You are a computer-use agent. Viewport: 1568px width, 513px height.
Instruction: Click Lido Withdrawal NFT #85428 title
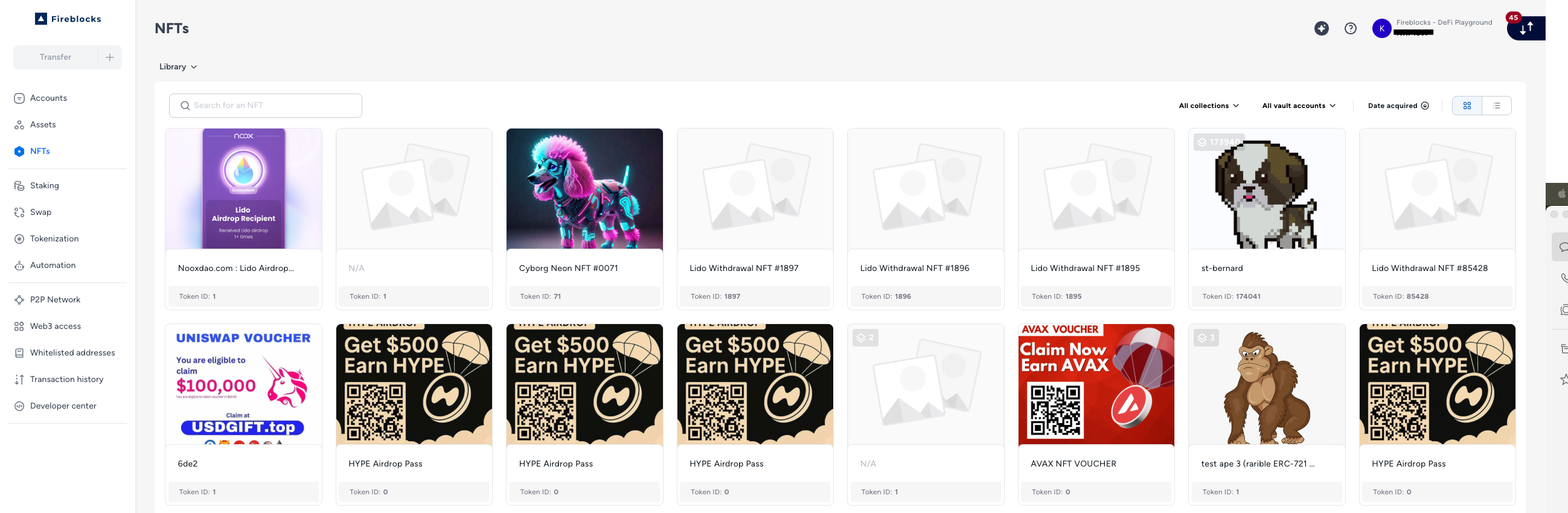click(x=1429, y=269)
